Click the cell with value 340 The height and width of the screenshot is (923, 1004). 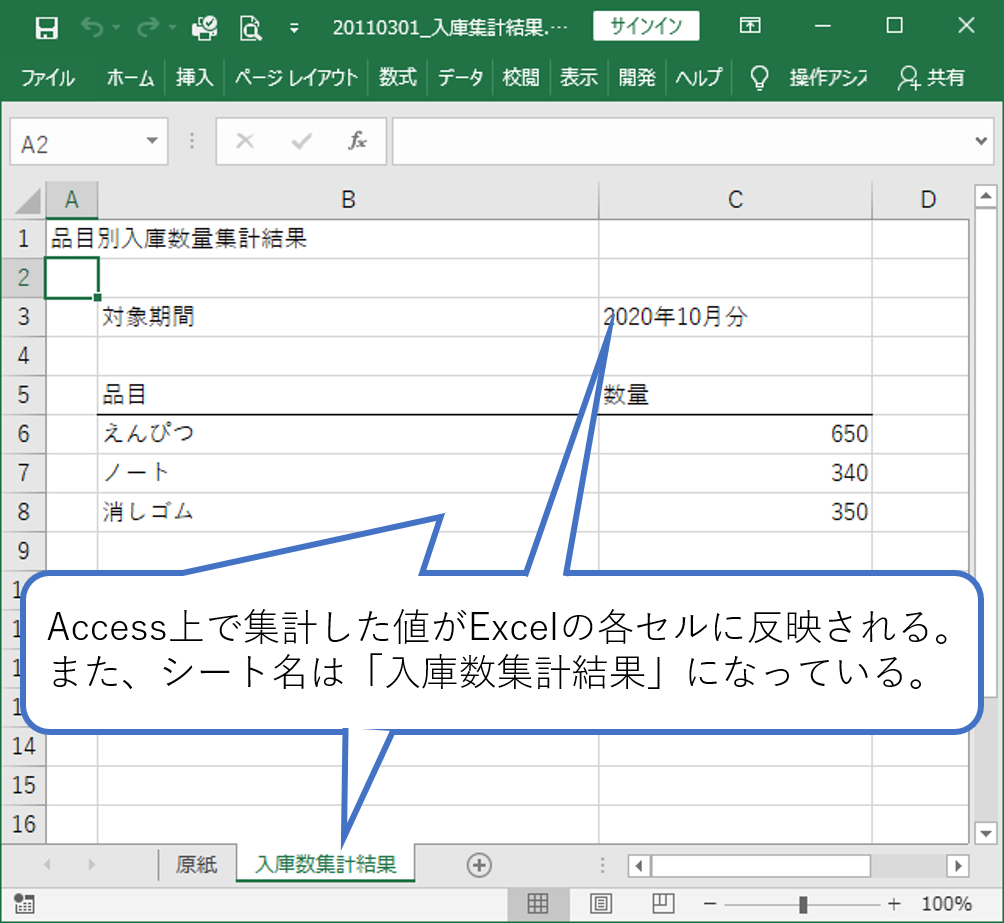tap(735, 473)
